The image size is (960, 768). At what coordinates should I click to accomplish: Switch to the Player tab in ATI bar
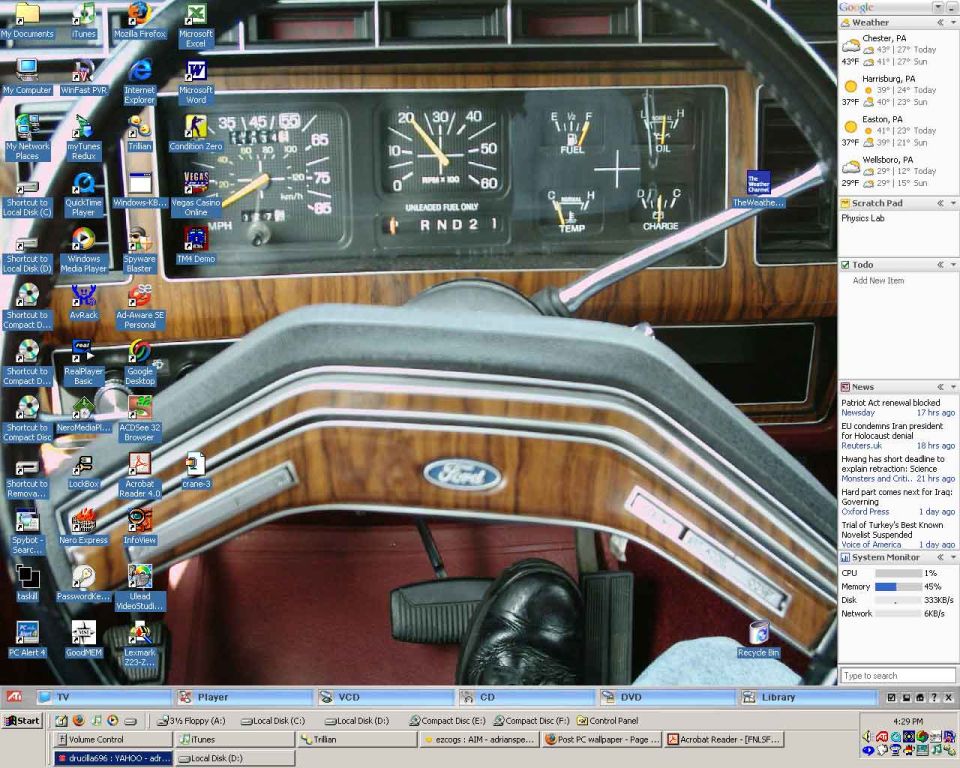(244, 697)
